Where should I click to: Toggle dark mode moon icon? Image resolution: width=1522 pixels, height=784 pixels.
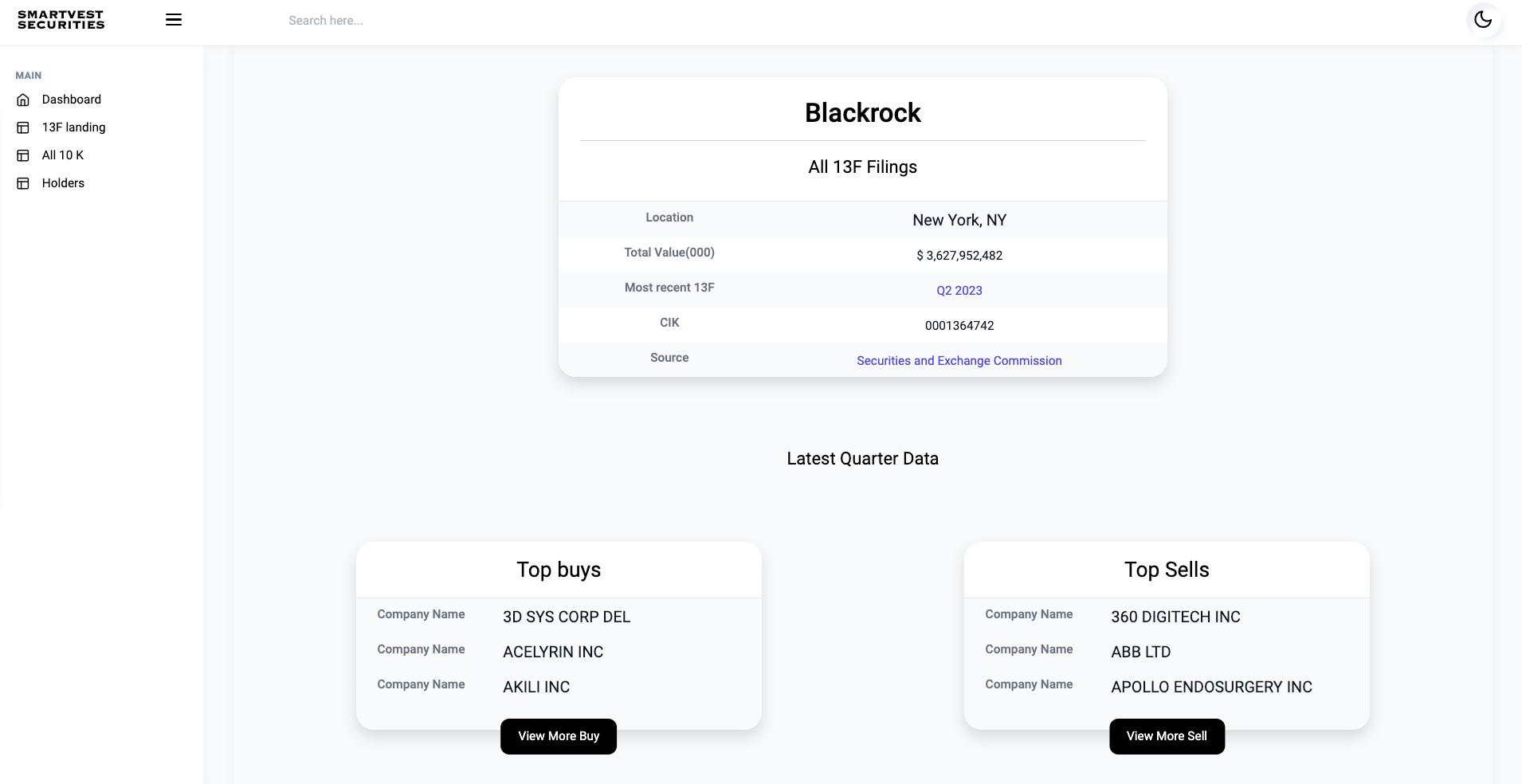1483,19
